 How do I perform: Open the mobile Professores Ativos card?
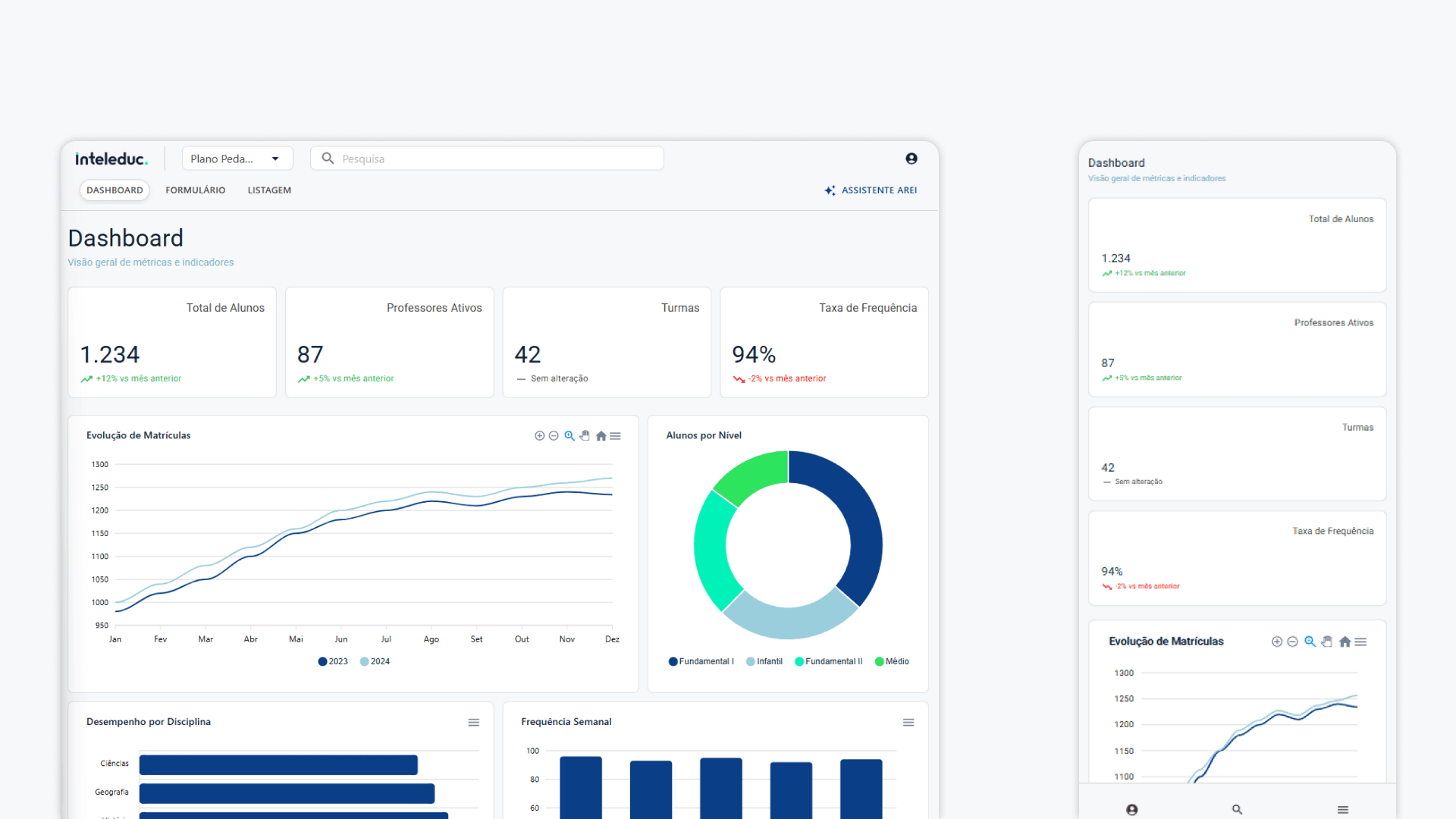pos(1238,350)
